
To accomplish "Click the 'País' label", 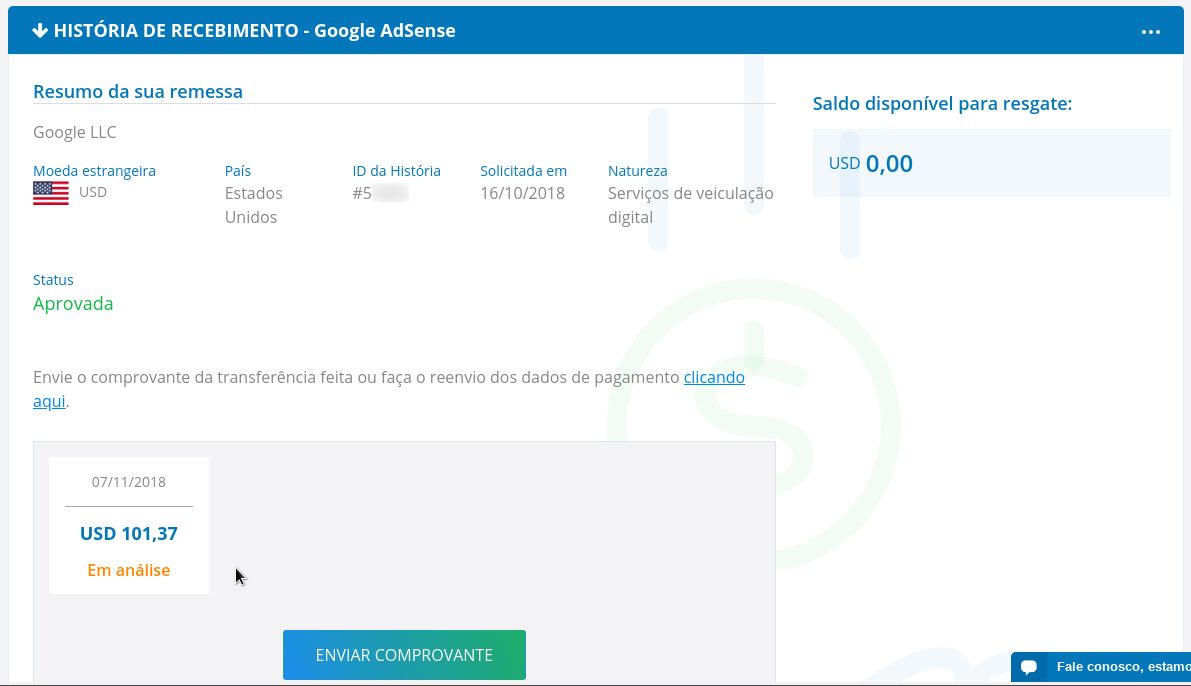I will 237,171.
